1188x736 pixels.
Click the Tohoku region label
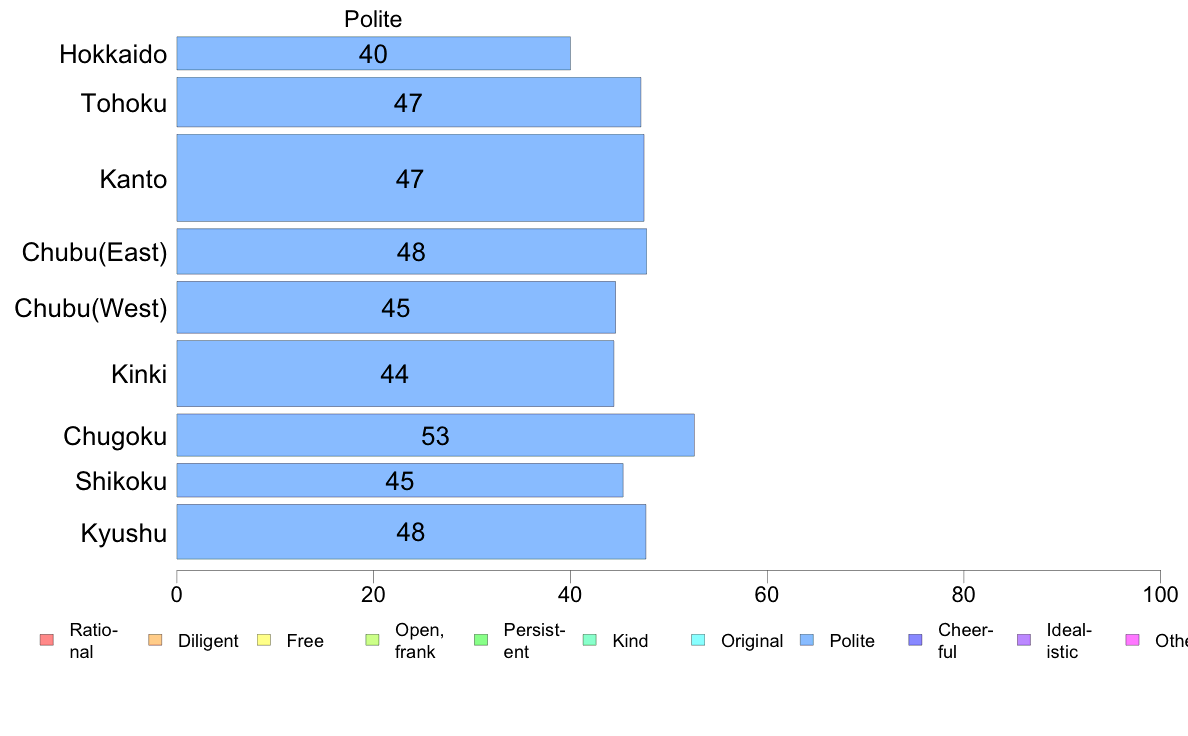tap(123, 103)
